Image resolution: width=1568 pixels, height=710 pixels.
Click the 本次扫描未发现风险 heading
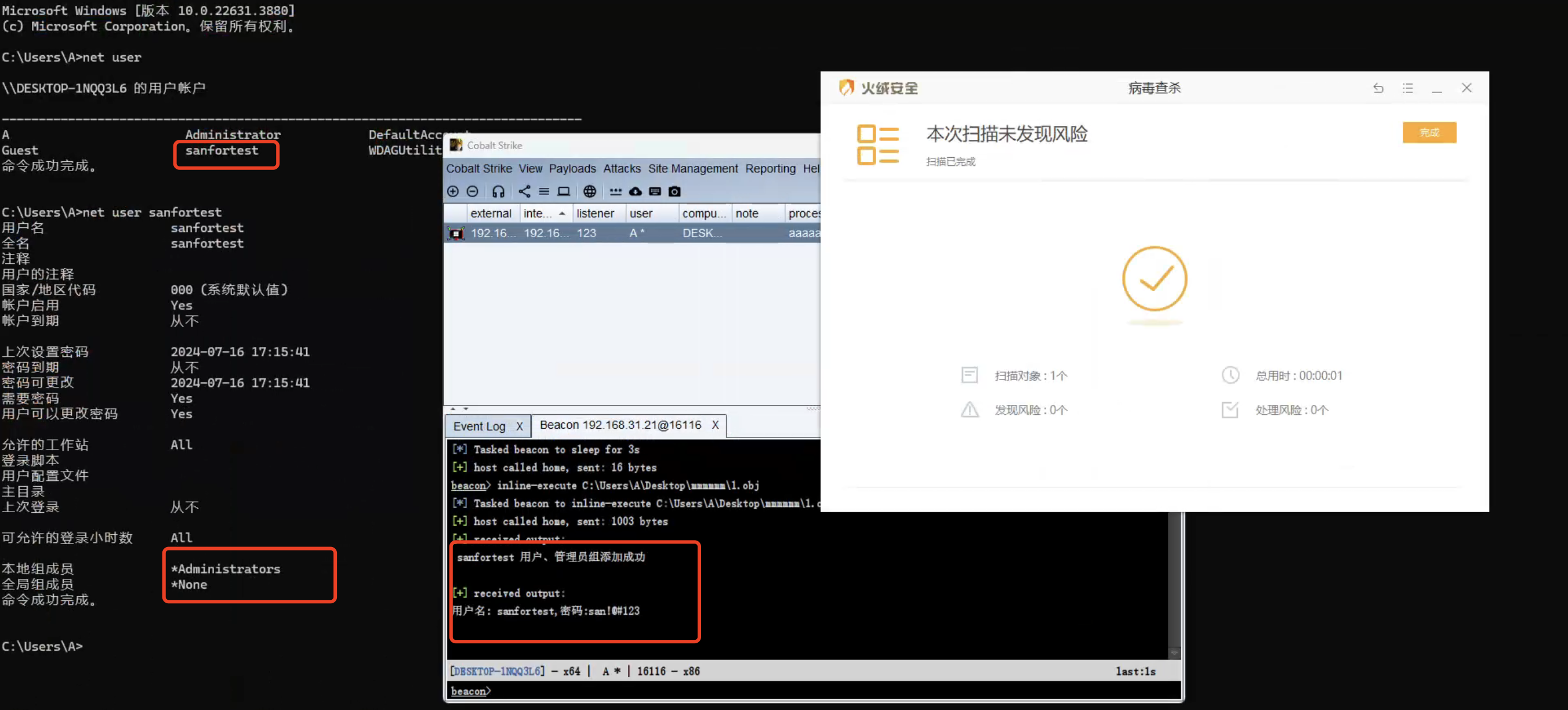click(x=1007, y=134)
